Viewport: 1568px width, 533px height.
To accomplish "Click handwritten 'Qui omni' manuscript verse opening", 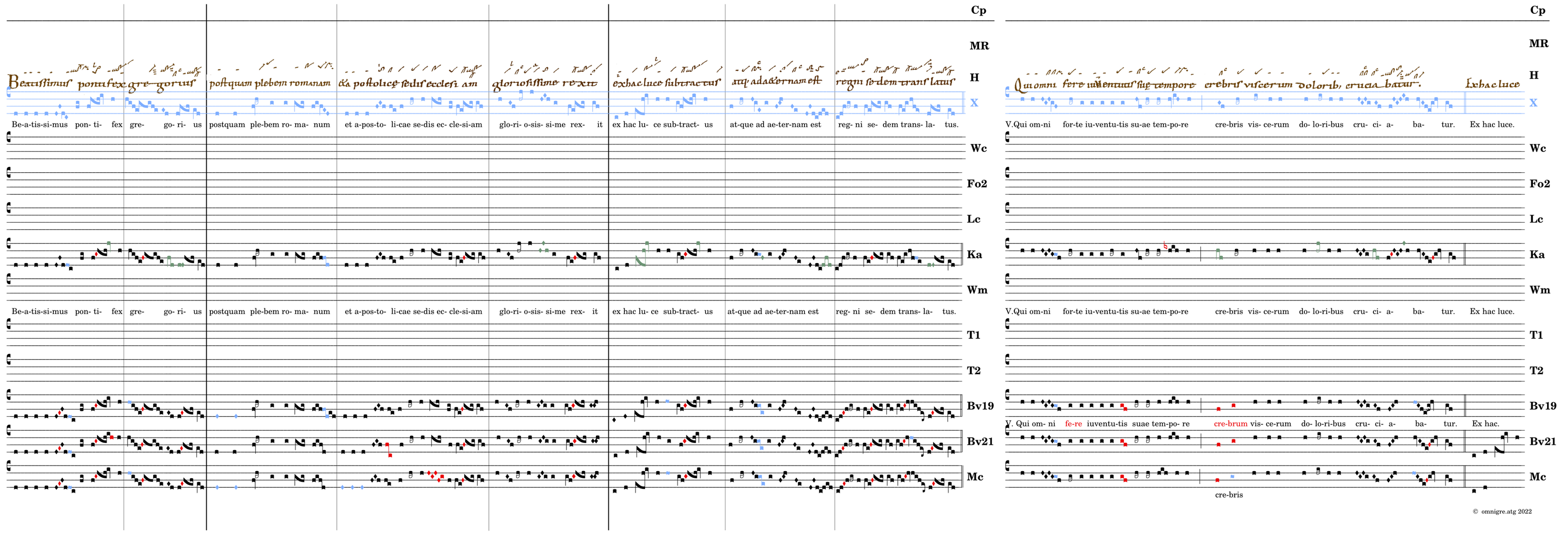I will pyautogui.click(x=1035, y=85).
